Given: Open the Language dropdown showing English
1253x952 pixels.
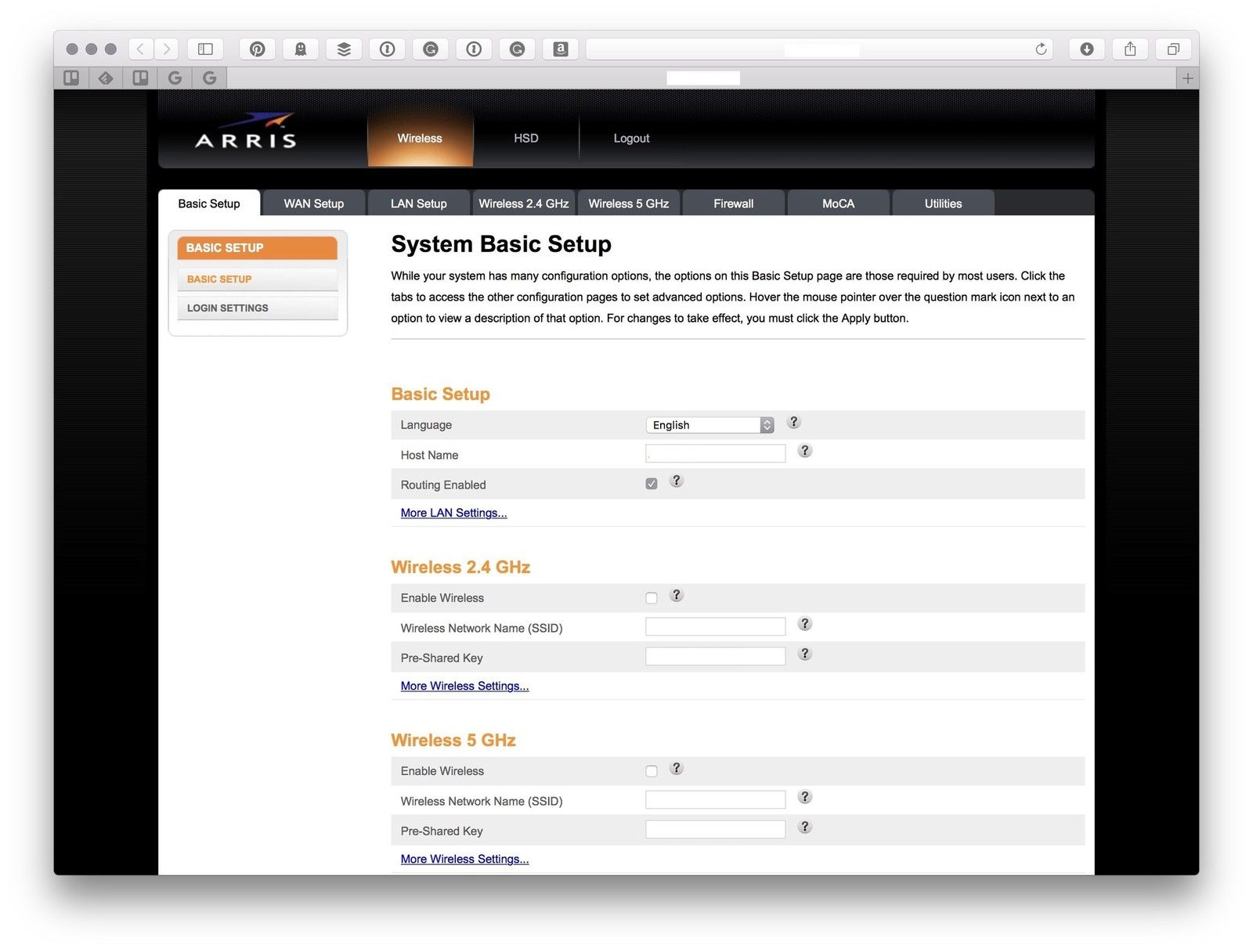Looking at the screenshot, I should click(x=710, y=425).
